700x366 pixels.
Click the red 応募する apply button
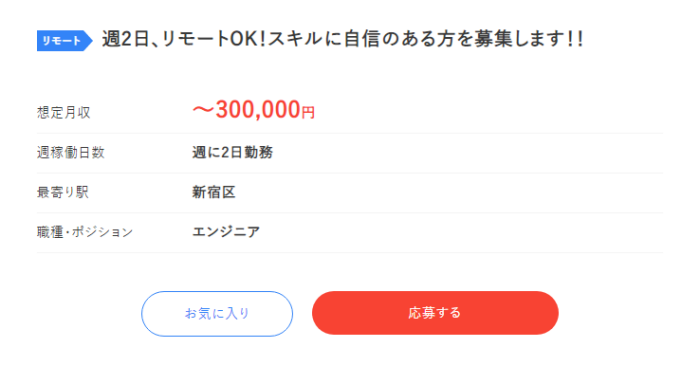435,313
